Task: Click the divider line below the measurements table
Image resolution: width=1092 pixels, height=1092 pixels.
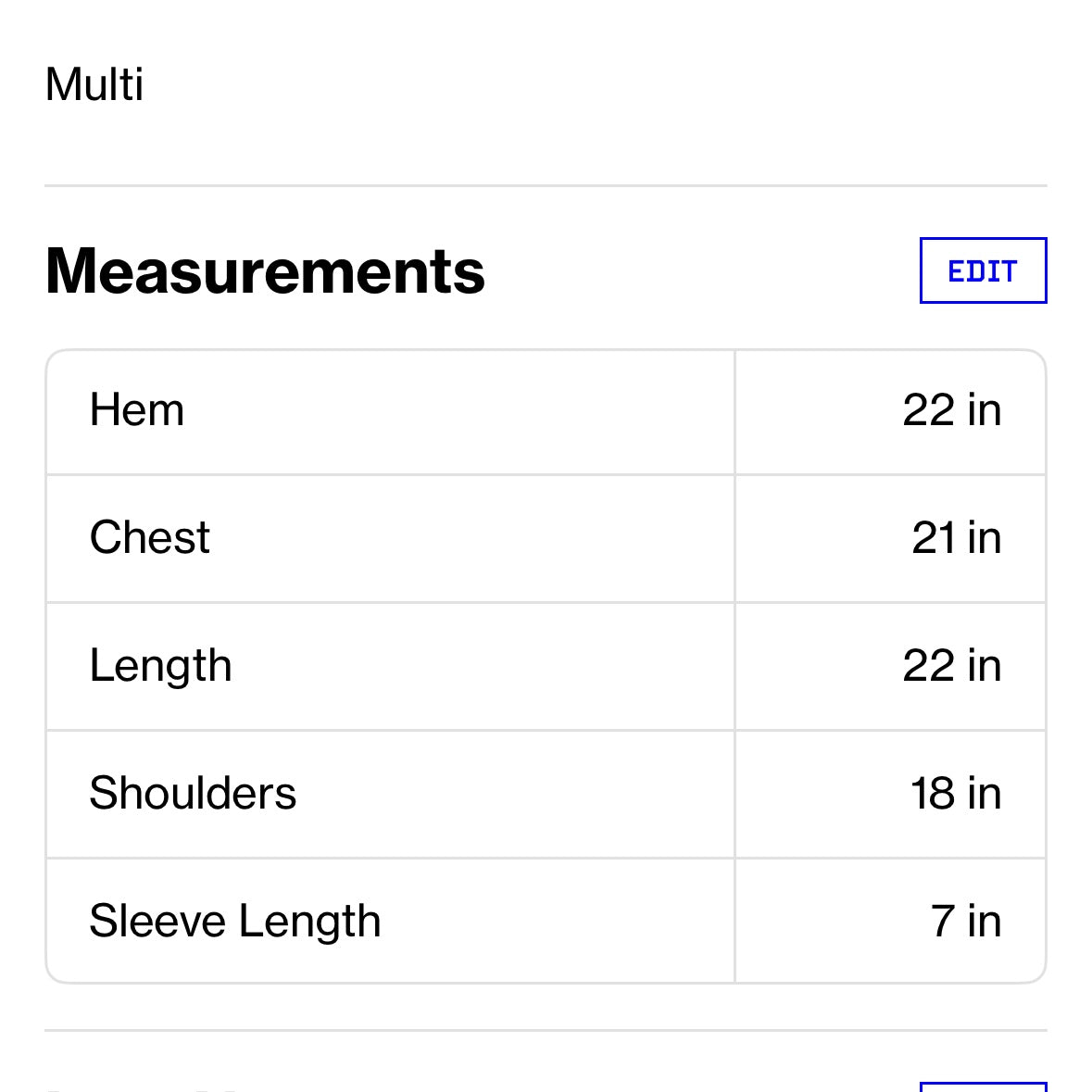Action: [x=546, y=1030]
